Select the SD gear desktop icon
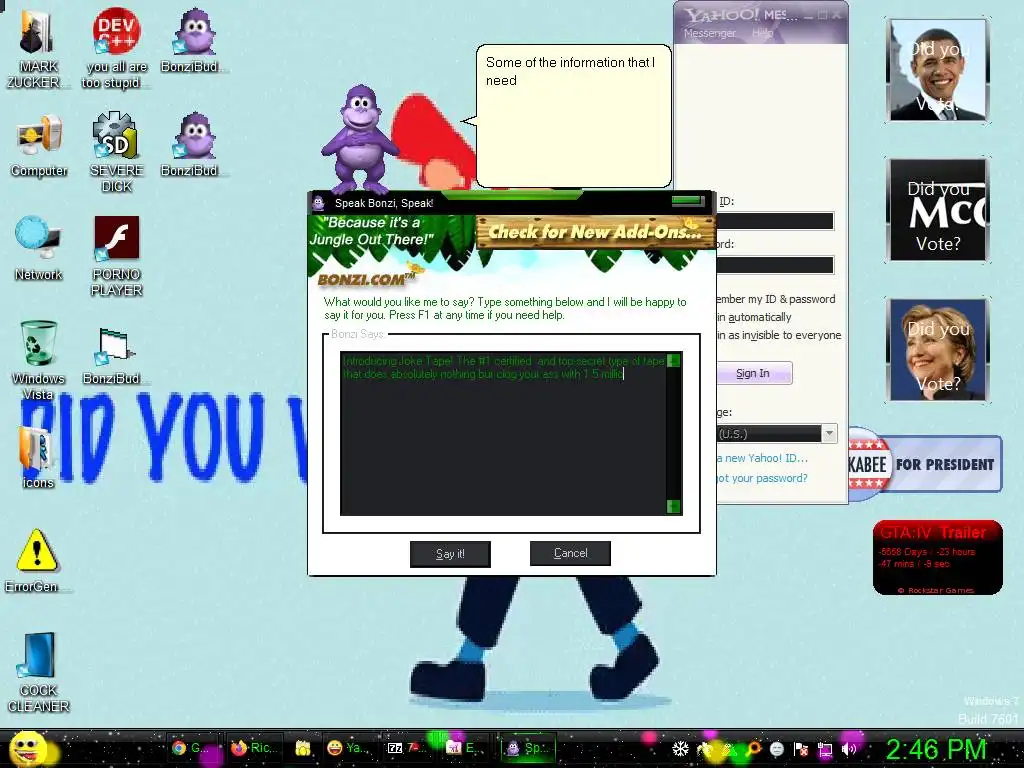This screenshot has width=1024, height=768. coord(116,152)
